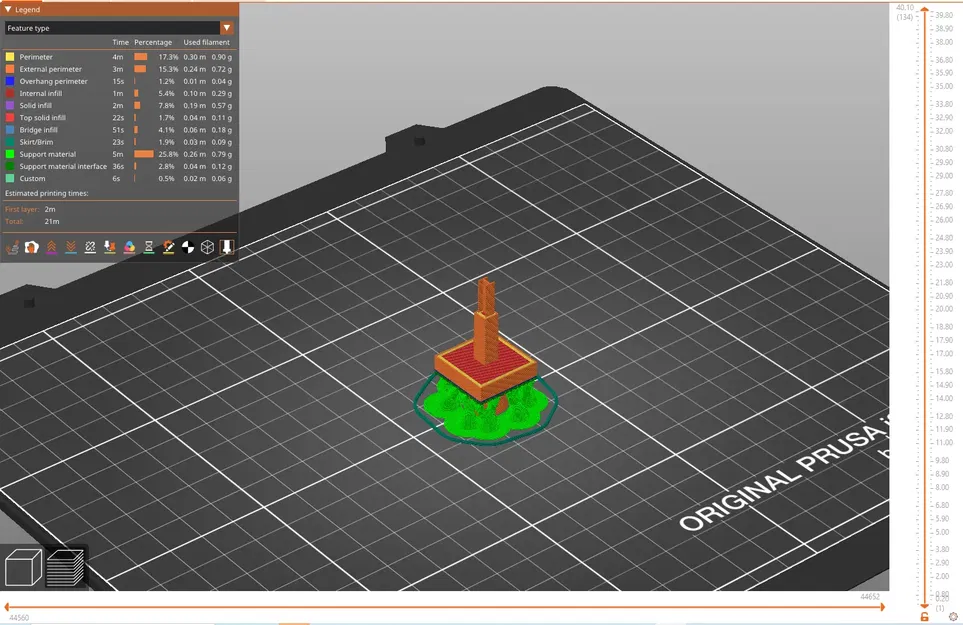Toggle Tool changes display icon

(110, 247)
